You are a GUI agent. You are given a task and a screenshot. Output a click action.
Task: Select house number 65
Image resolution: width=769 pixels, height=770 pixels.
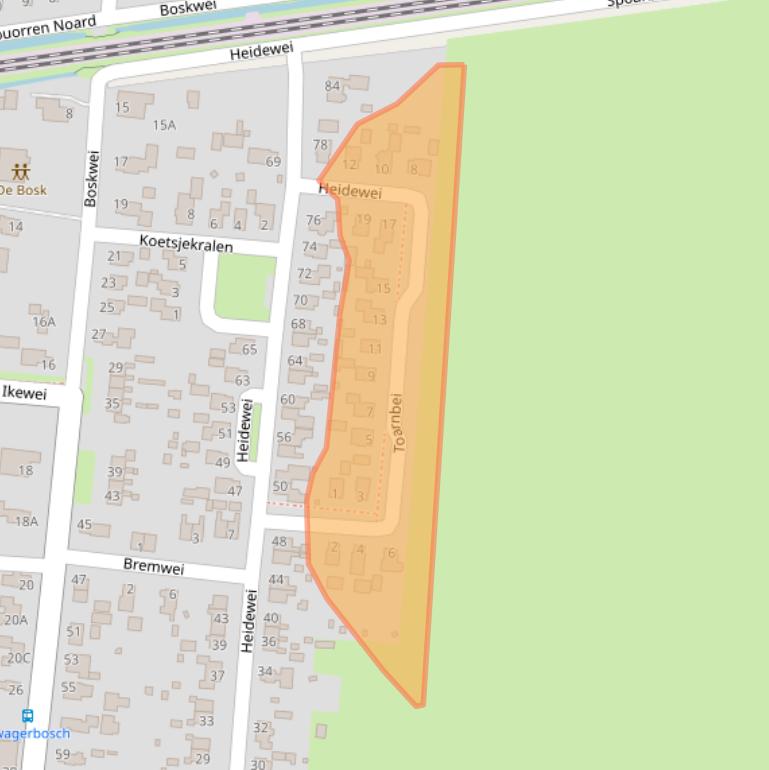(x=249, y=349)
